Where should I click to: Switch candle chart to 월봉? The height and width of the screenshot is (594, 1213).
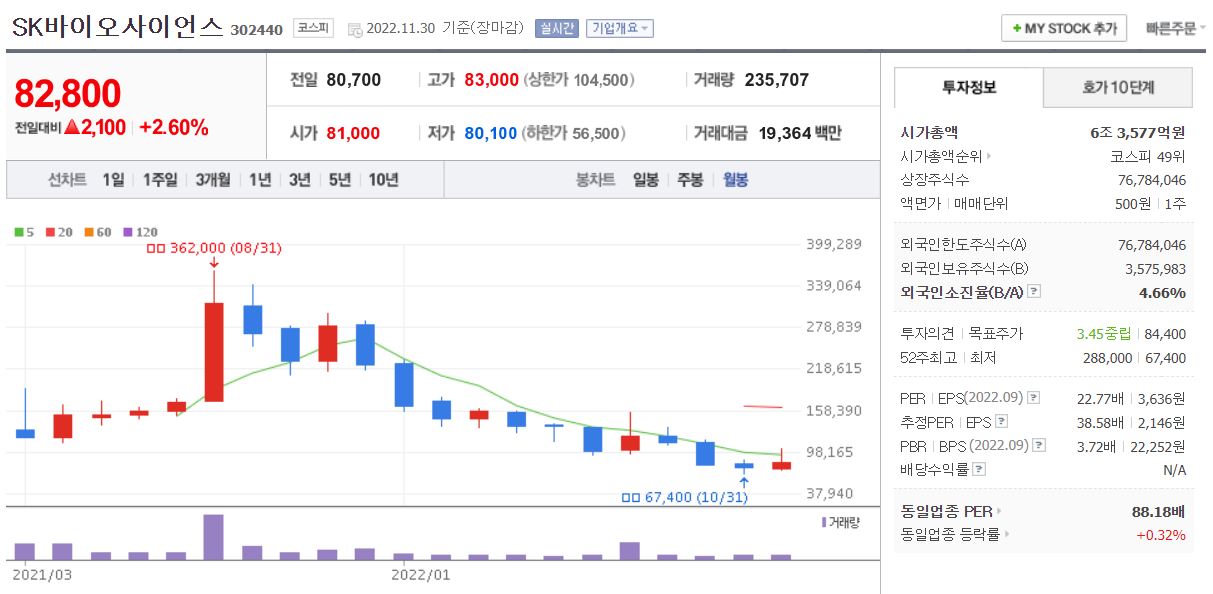point(735,180)
